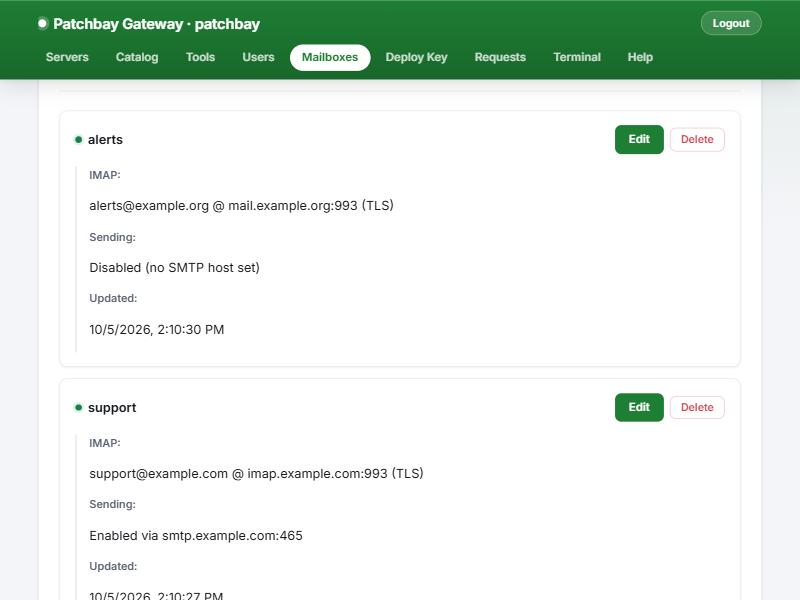Viewport: 800px width, 600px height.
Task: Go to the Tools tab
Action: (x=200, y=57)
